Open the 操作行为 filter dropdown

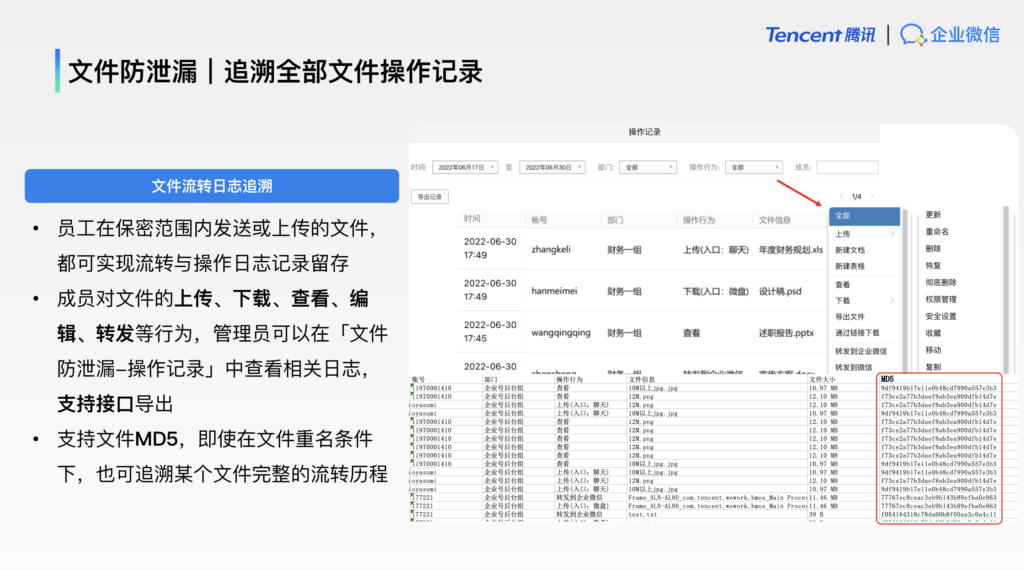click(x=754, y=168)
